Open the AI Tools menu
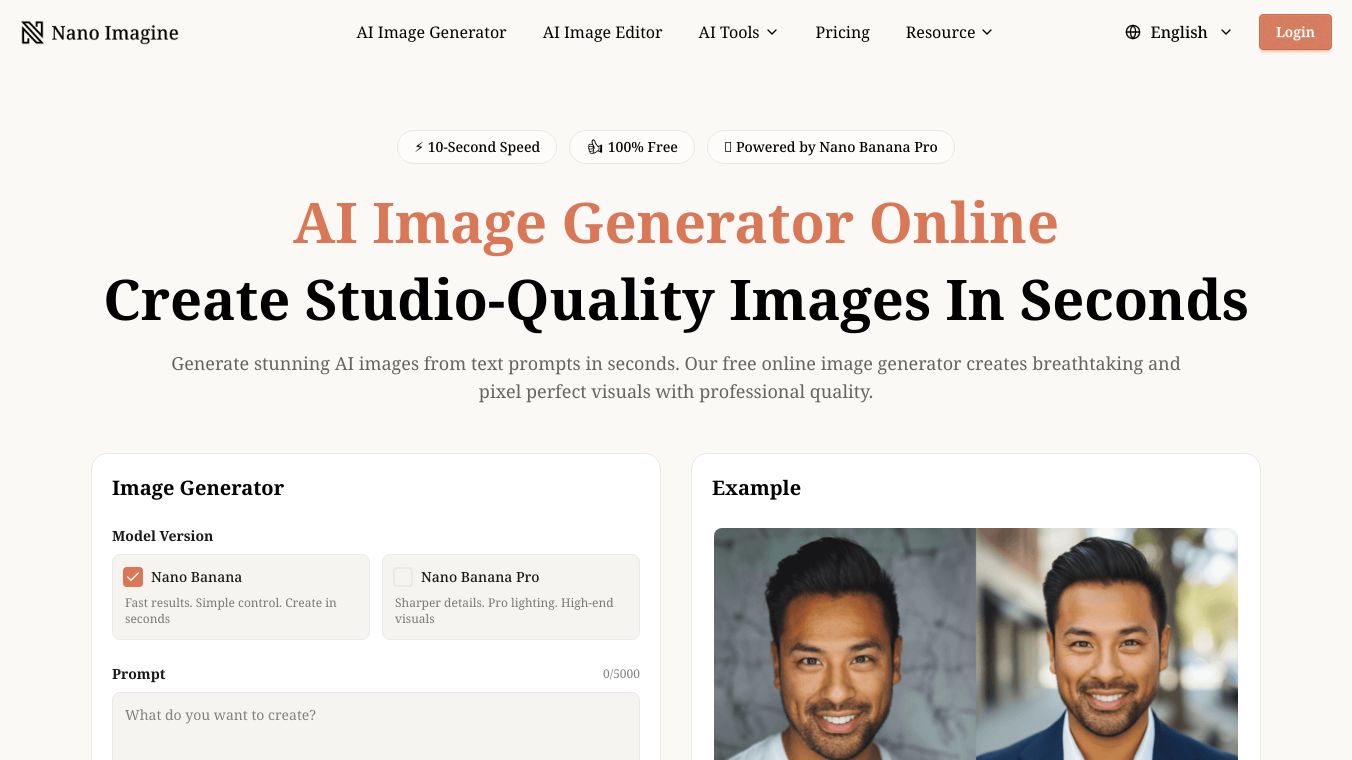 [738, 32]
